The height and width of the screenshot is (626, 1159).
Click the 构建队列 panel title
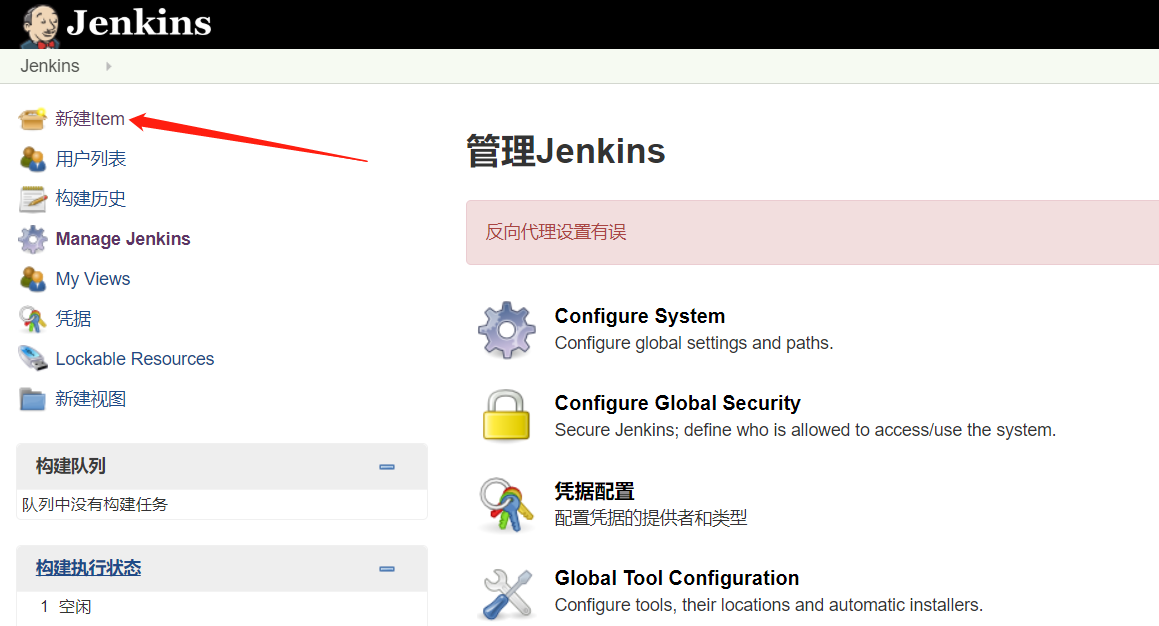point(71,466)
